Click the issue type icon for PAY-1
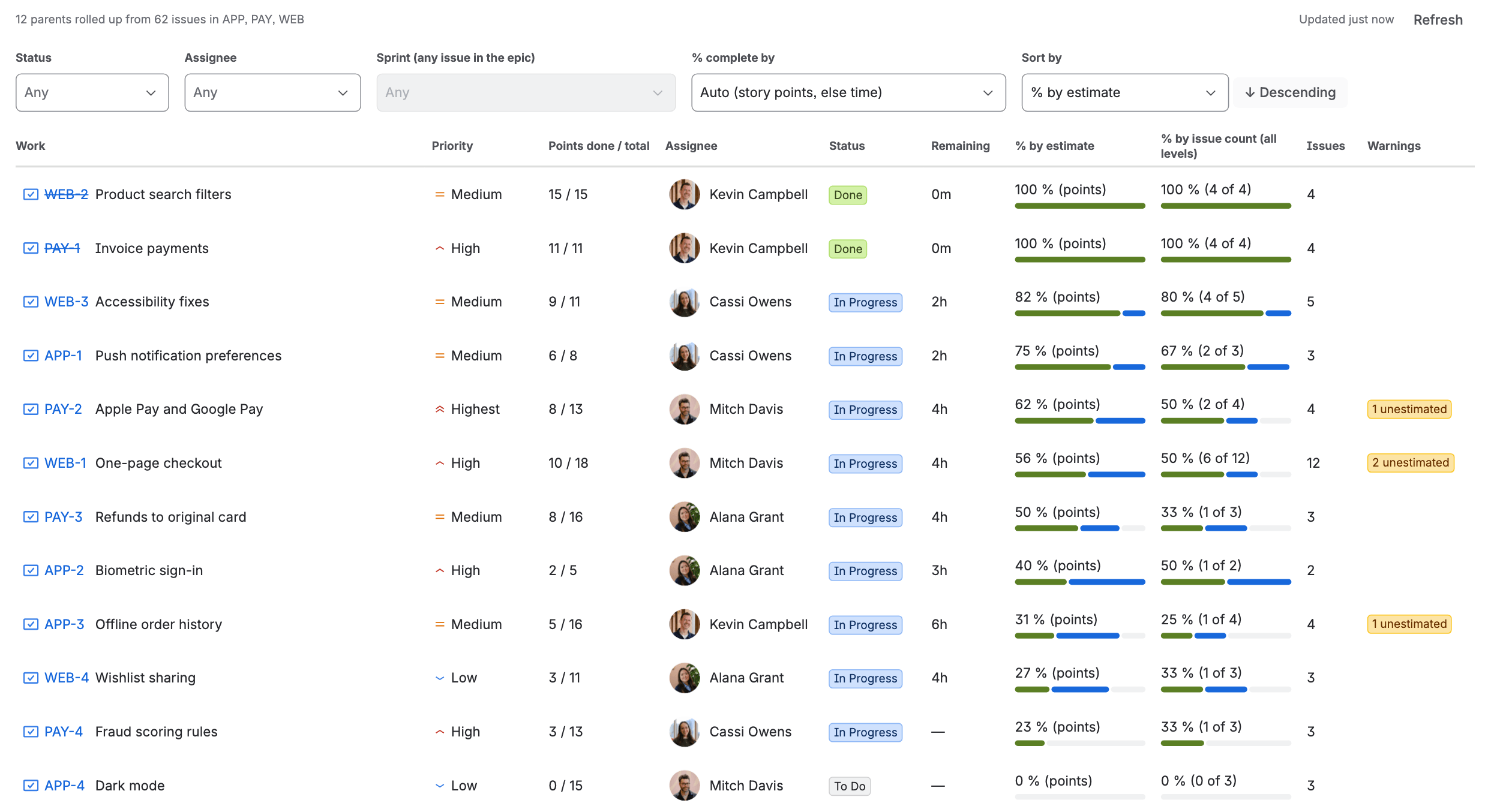This screenshot has height=812, width=1488. [31, 248]
